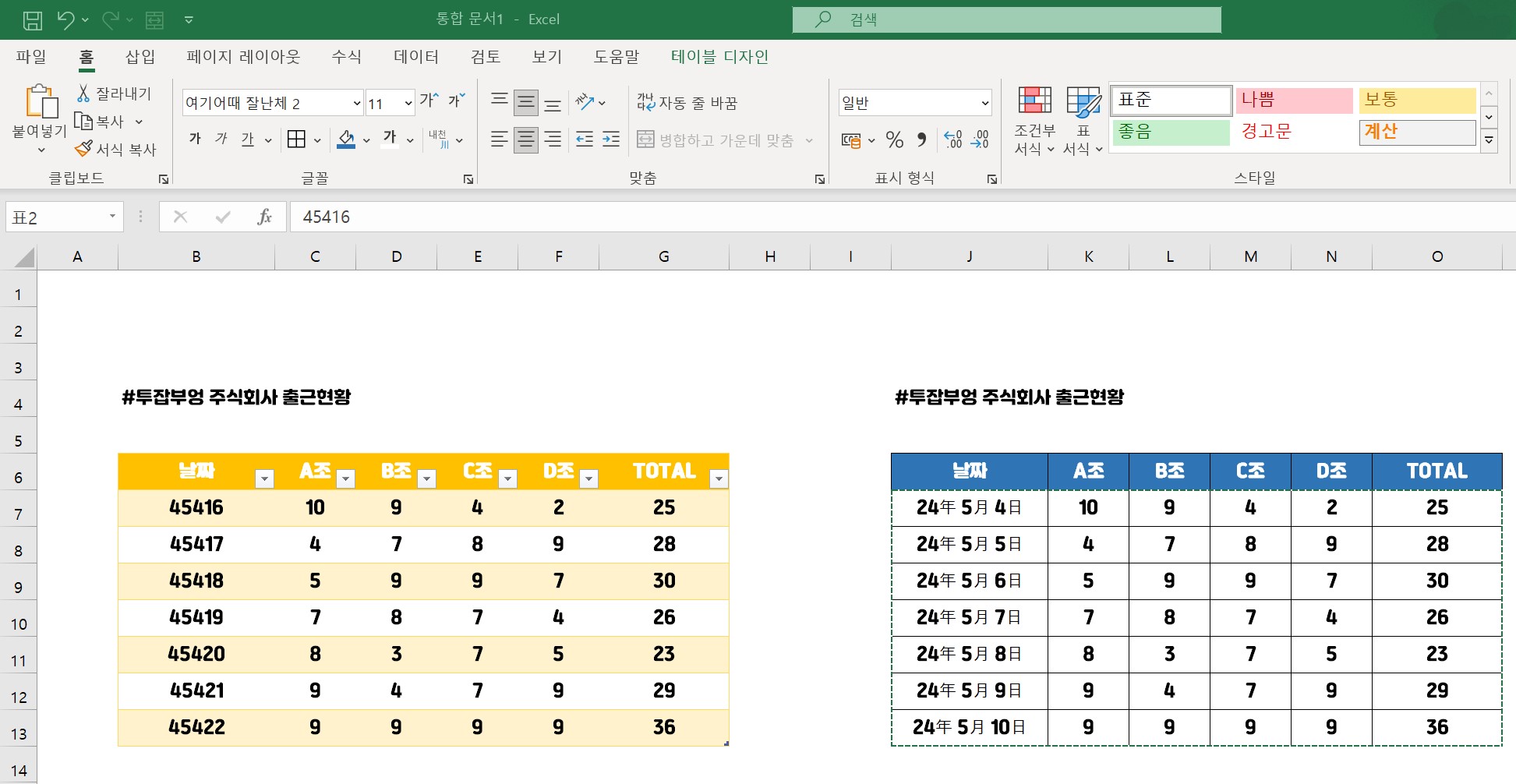Click the Redo arrow icon
Screen dimensions: 1516x784
click(111, 19)
